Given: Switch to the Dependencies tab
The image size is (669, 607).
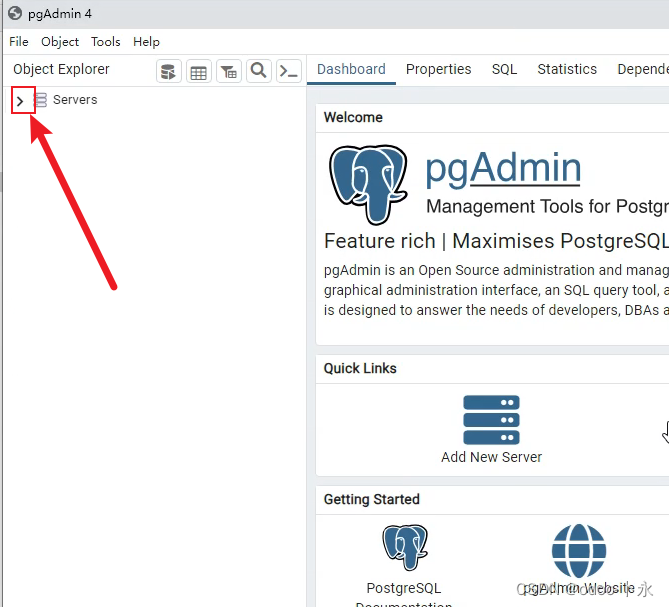Looking at the screenshot, I should coord(643,69).
